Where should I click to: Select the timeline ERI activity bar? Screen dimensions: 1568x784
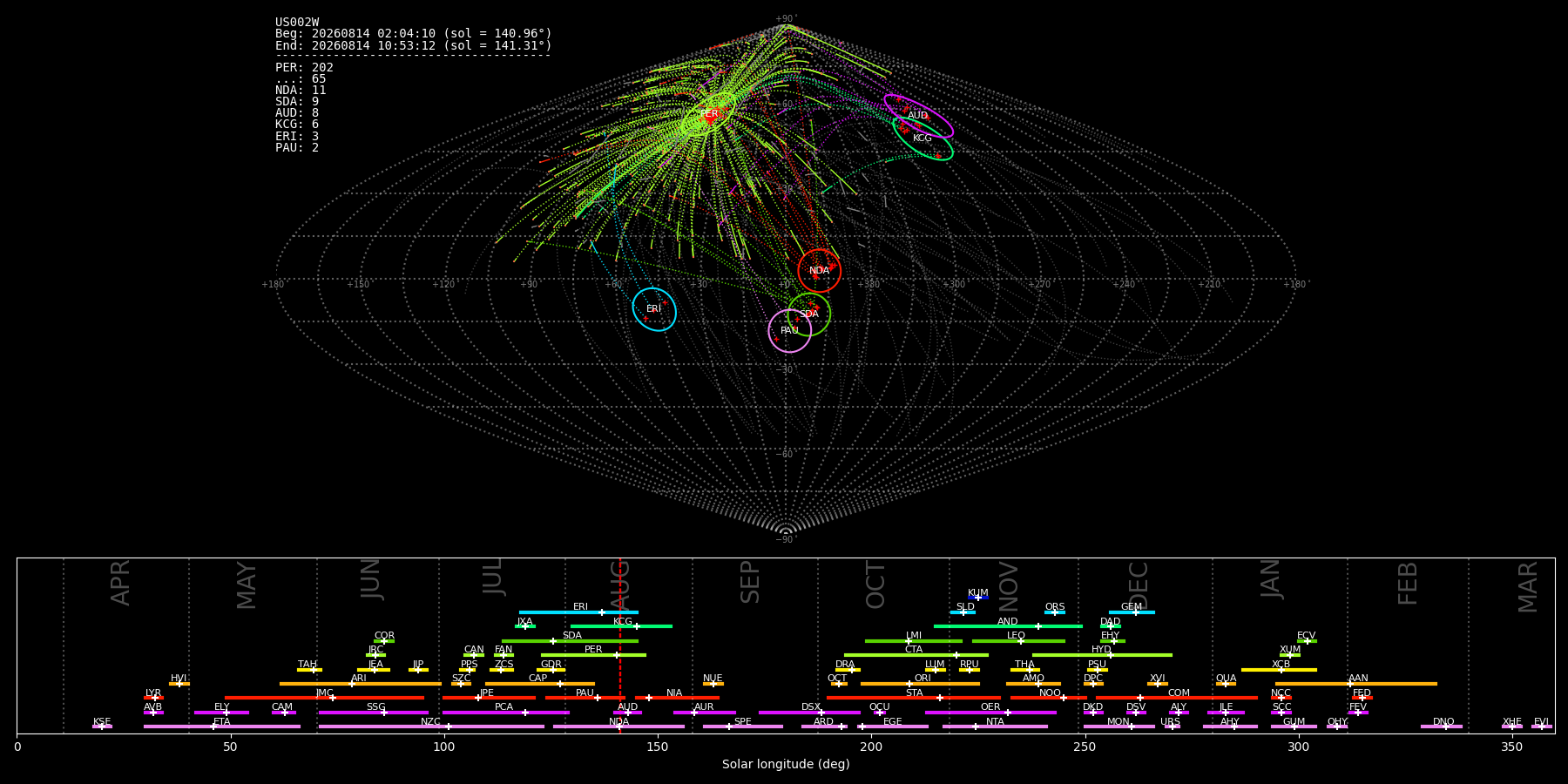click(x=578, y=612)
